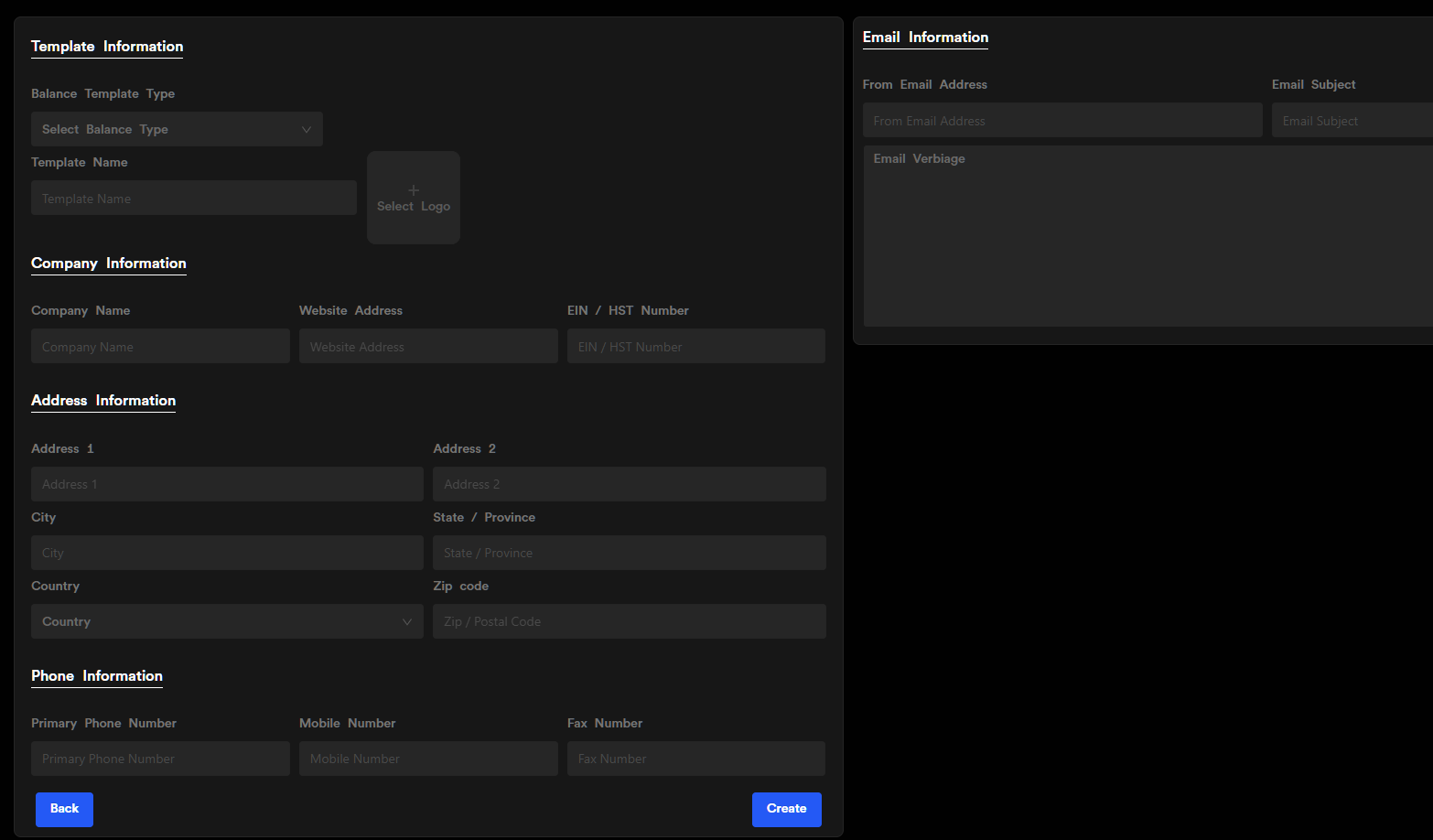Click the Address 1 input field
The image size is (1433, 840).
[227, 484]
